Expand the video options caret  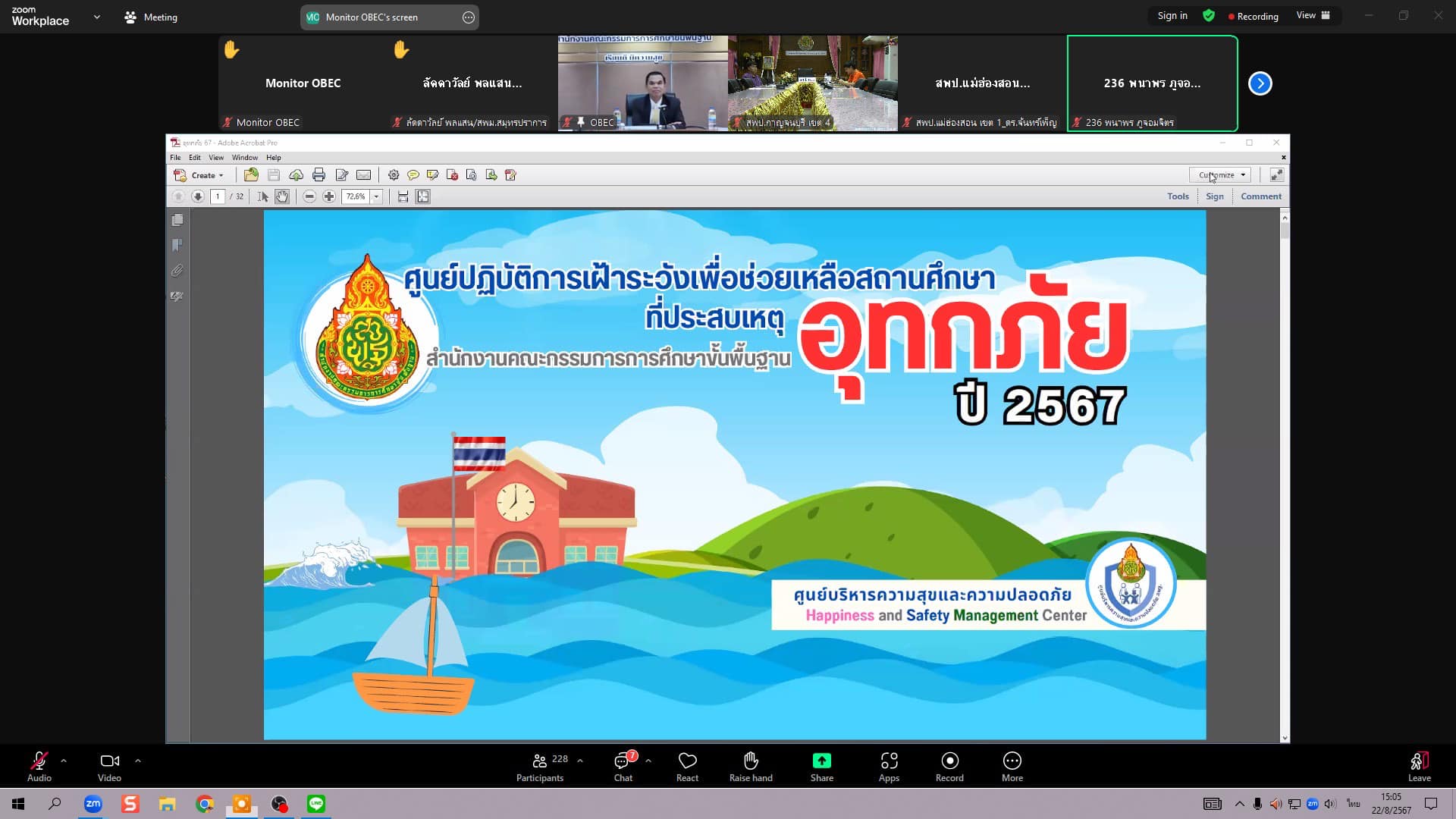point(138,760)
